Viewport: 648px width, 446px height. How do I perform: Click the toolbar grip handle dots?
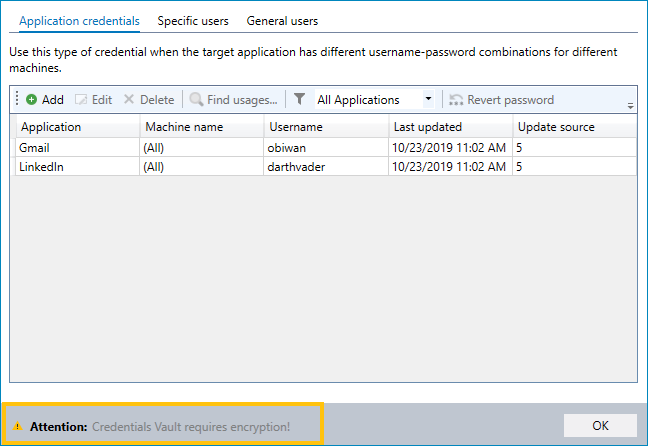click(17, 99)
